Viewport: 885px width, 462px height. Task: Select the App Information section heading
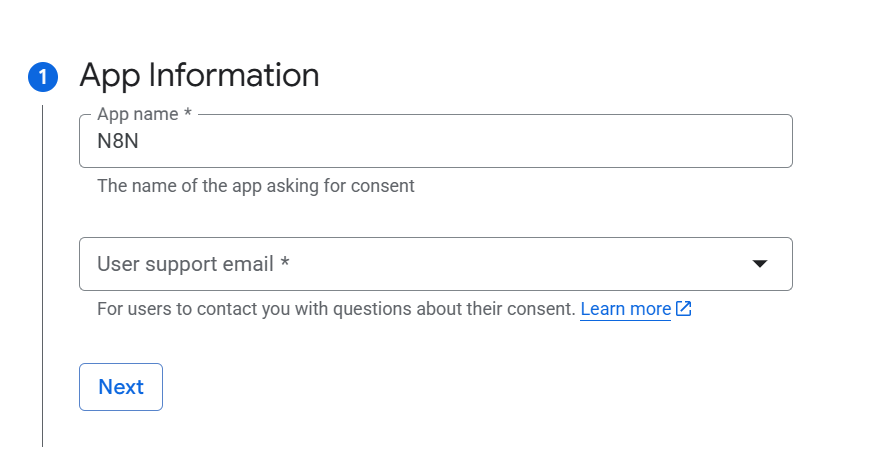click(x=199, y=75)
